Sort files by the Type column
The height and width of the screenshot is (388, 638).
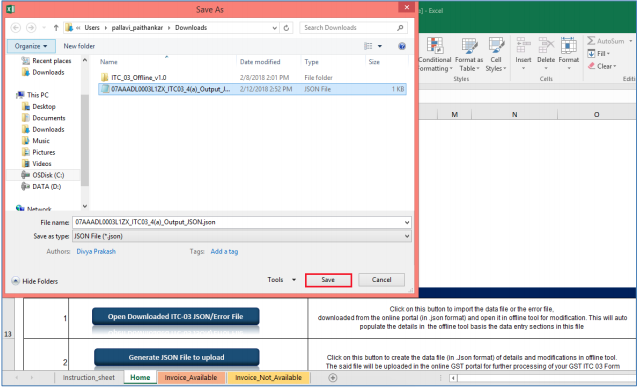(x=311, y=62)
